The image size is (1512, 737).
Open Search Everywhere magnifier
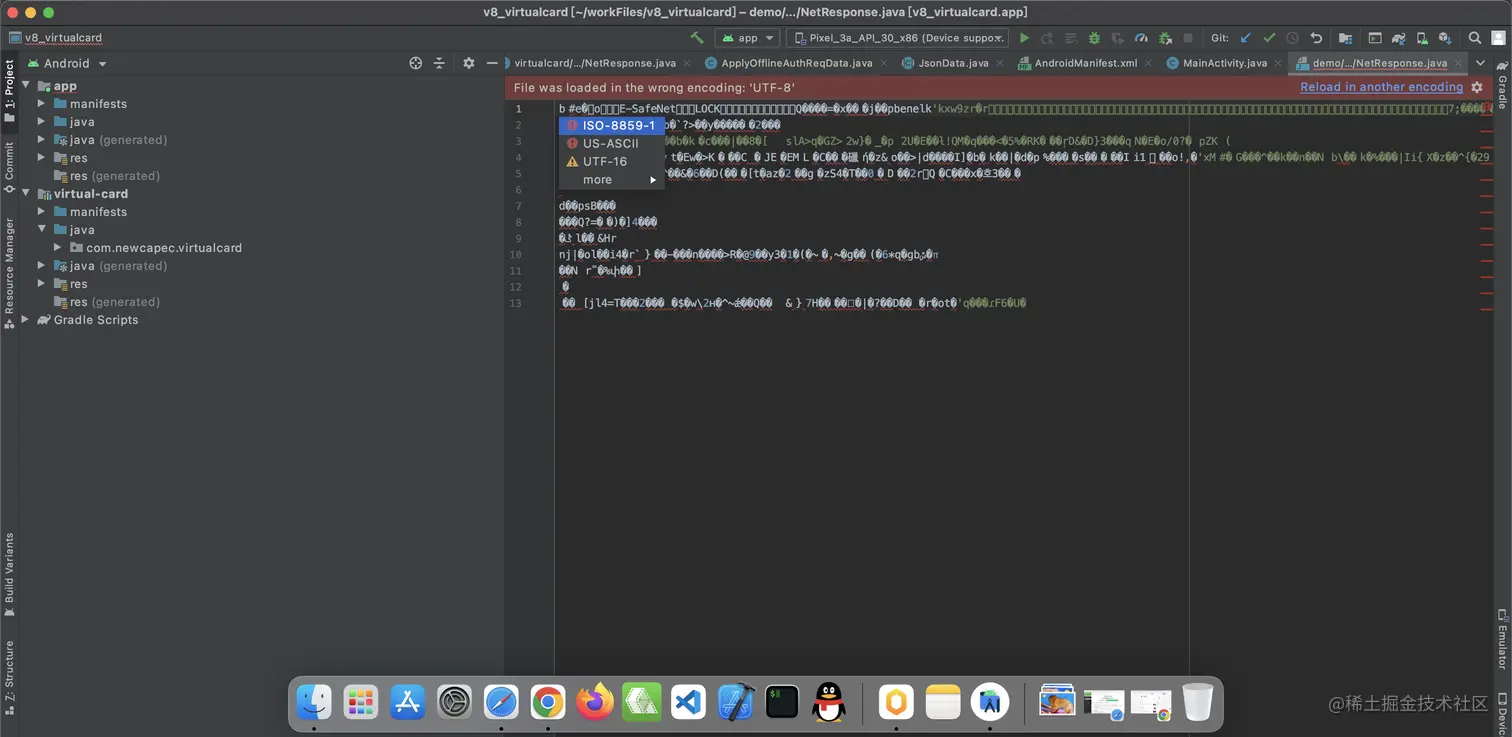[x=1475, y=38]
